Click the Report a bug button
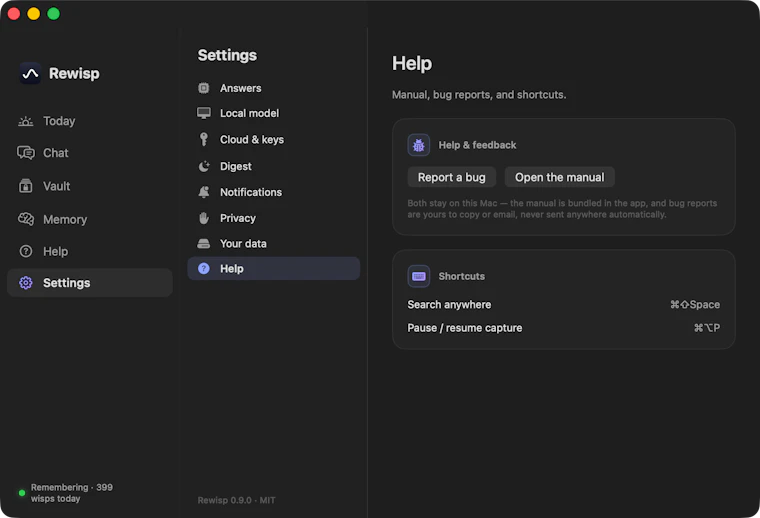760x518 pixels. point(452,177)
